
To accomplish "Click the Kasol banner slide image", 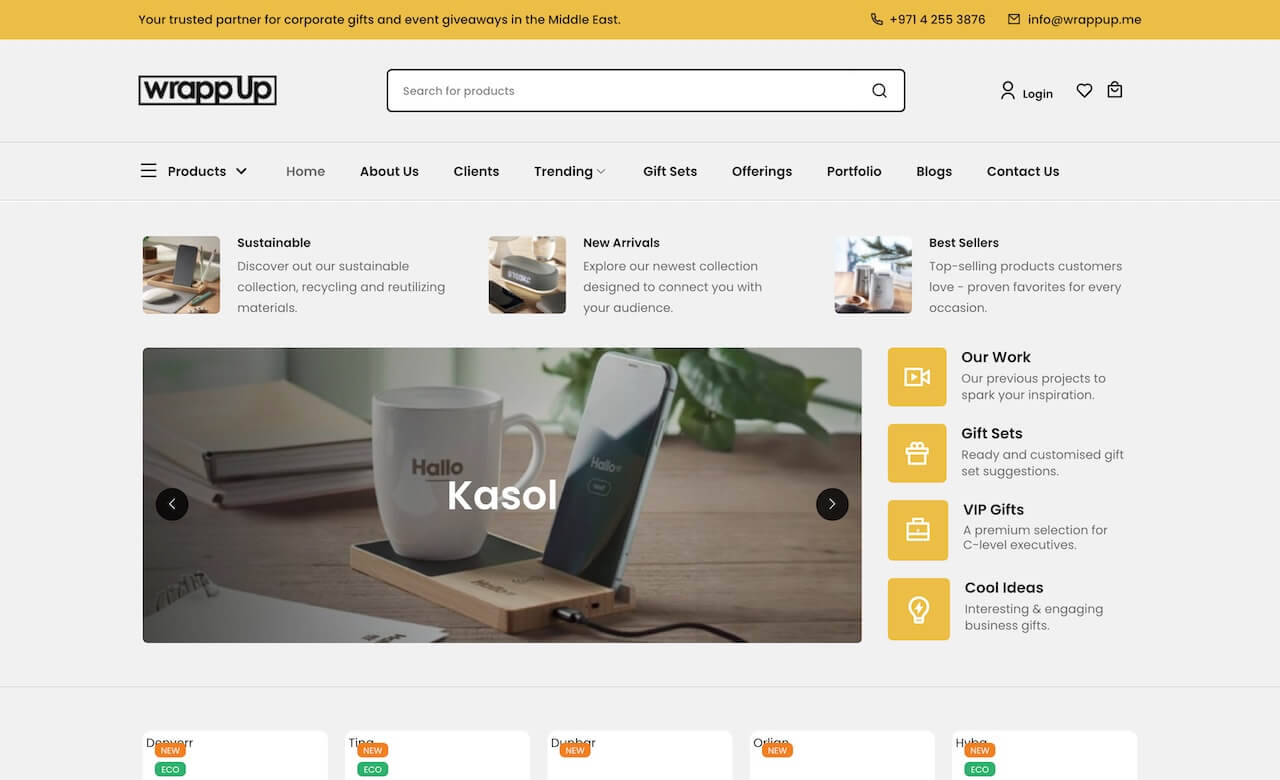I will [x=502, y=495].
